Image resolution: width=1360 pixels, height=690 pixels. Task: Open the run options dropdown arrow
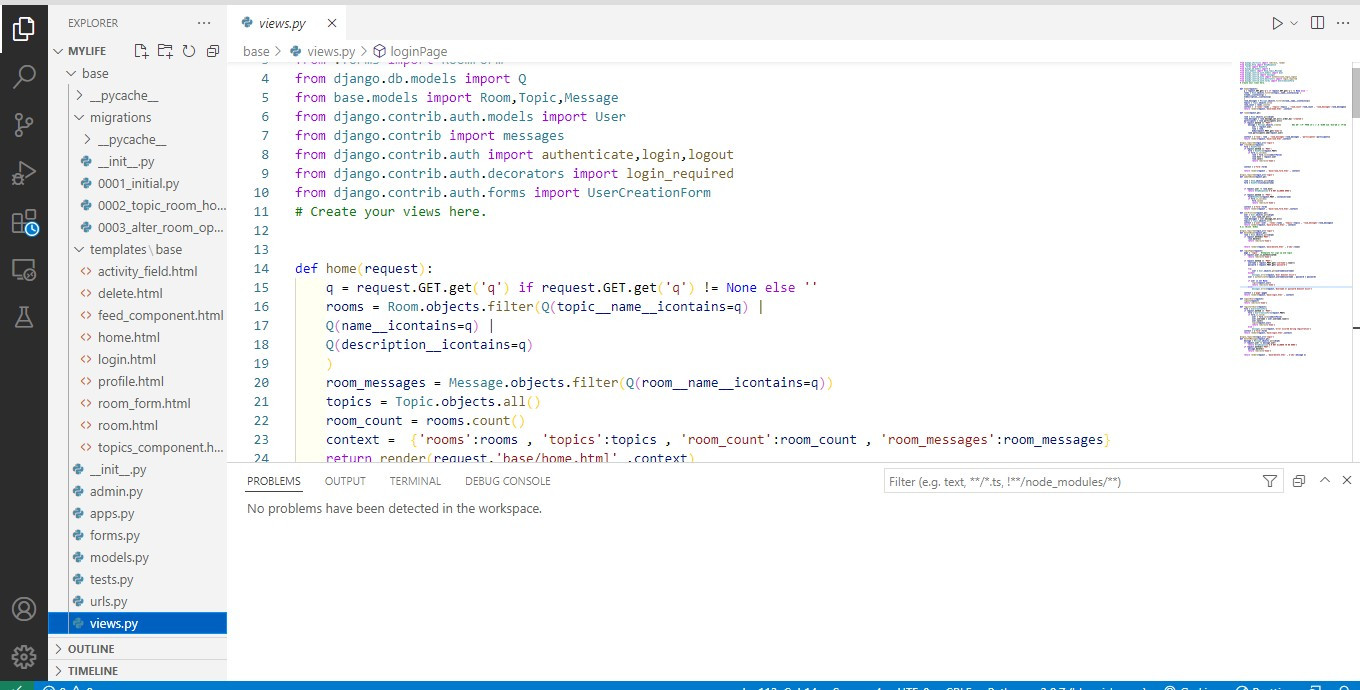1294,23
